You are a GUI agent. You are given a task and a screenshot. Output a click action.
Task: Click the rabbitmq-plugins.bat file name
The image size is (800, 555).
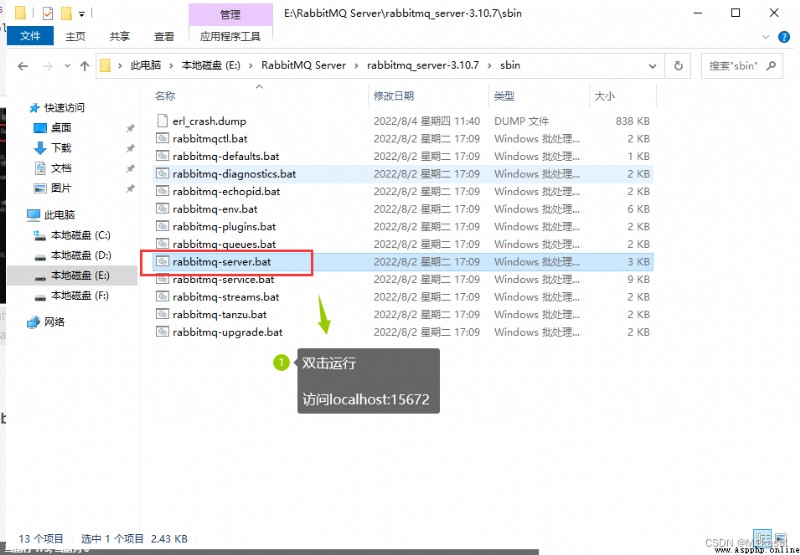(x=224, y=226)
